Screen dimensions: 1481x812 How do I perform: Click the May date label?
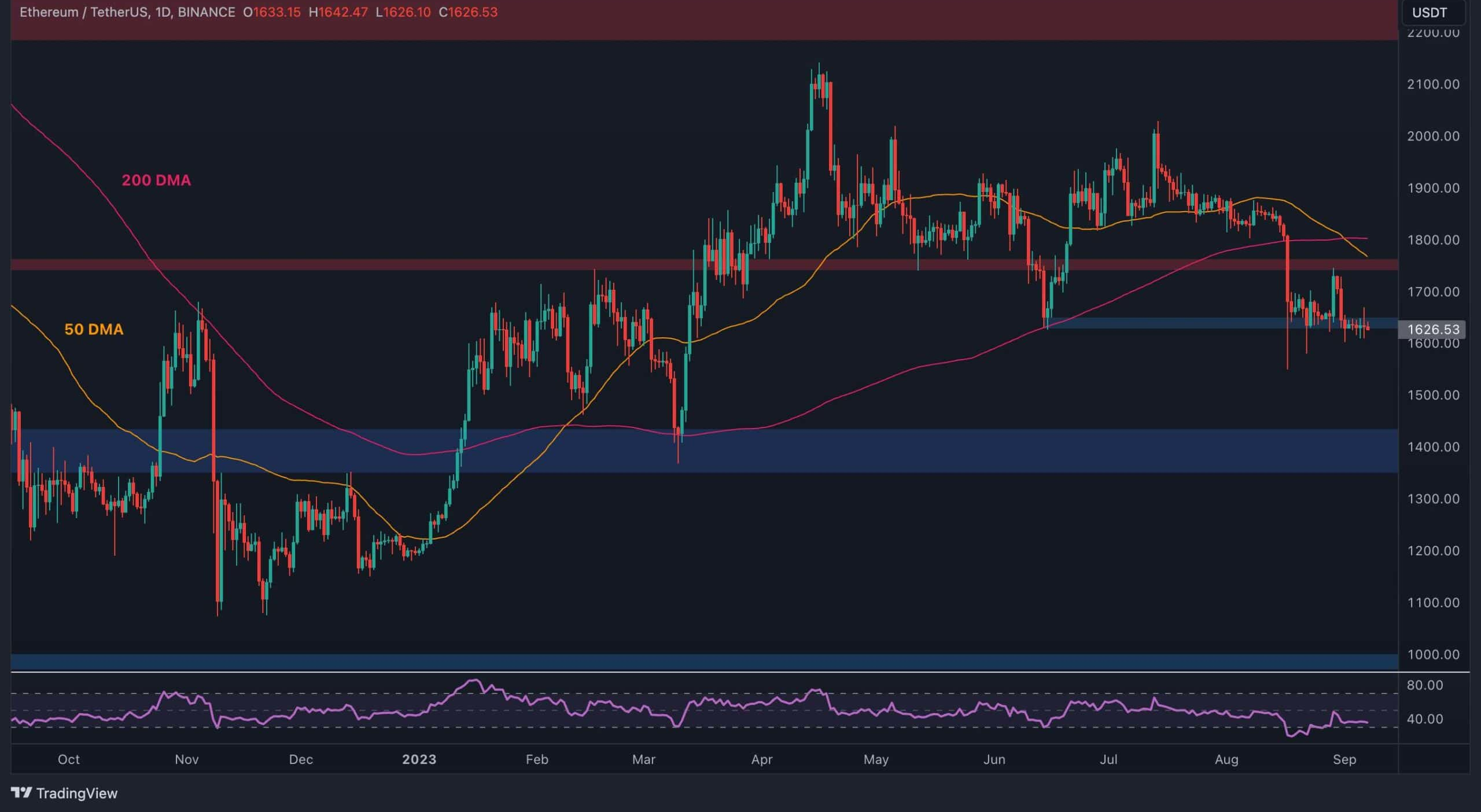[876, 759]
